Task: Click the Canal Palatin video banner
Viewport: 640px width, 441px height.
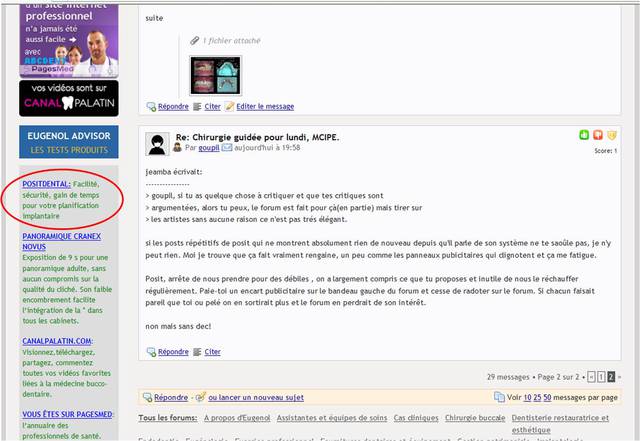Action: [69, 99]
